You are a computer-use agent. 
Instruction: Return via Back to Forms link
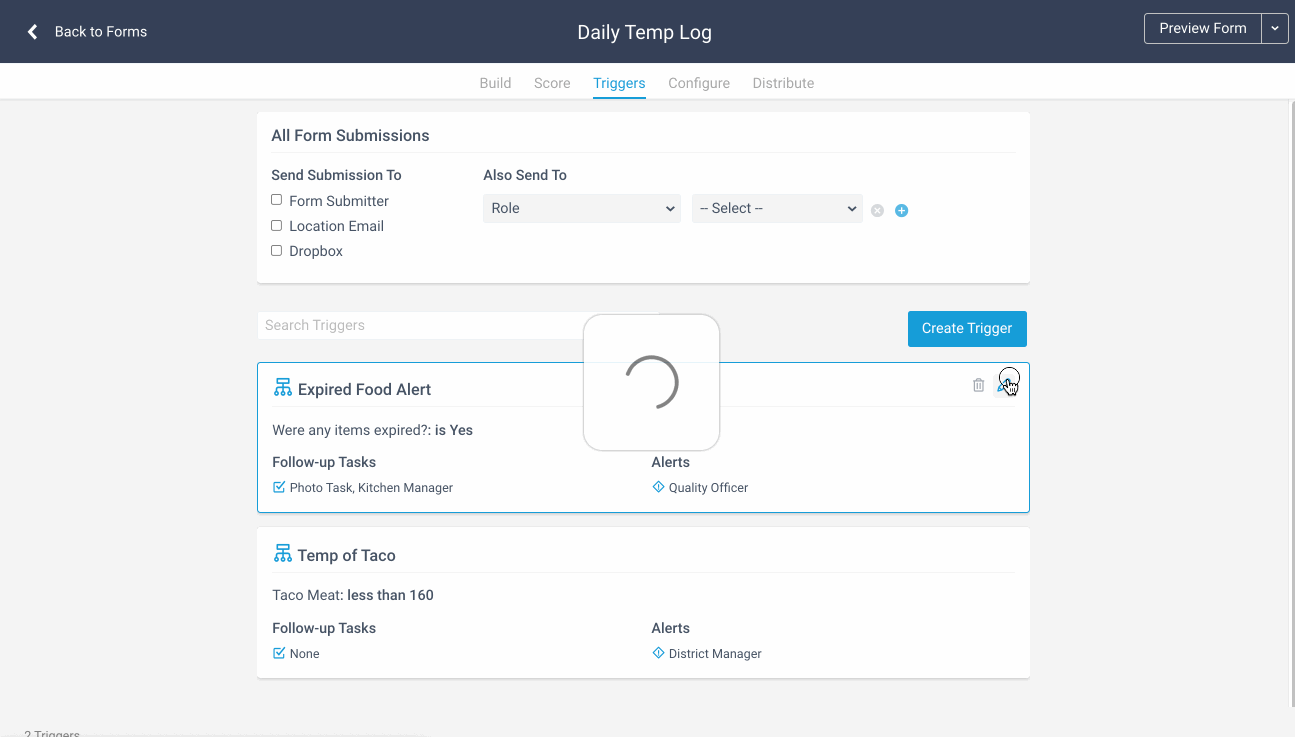coord(101,32)
